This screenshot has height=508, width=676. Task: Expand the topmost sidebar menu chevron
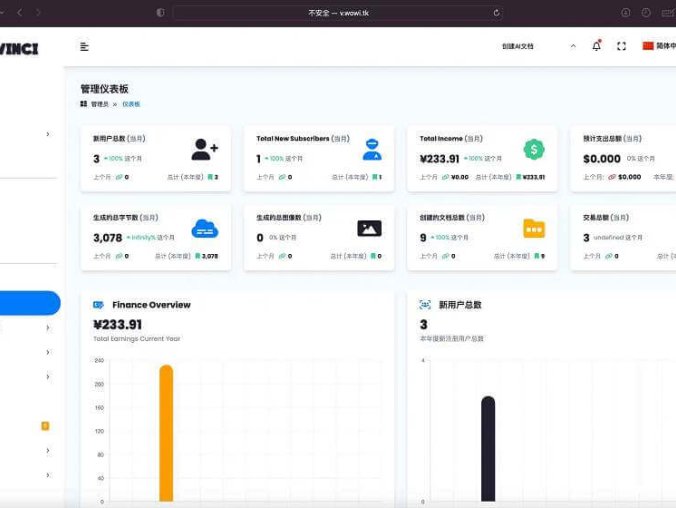pyautogui.click(x=47, y=134)
